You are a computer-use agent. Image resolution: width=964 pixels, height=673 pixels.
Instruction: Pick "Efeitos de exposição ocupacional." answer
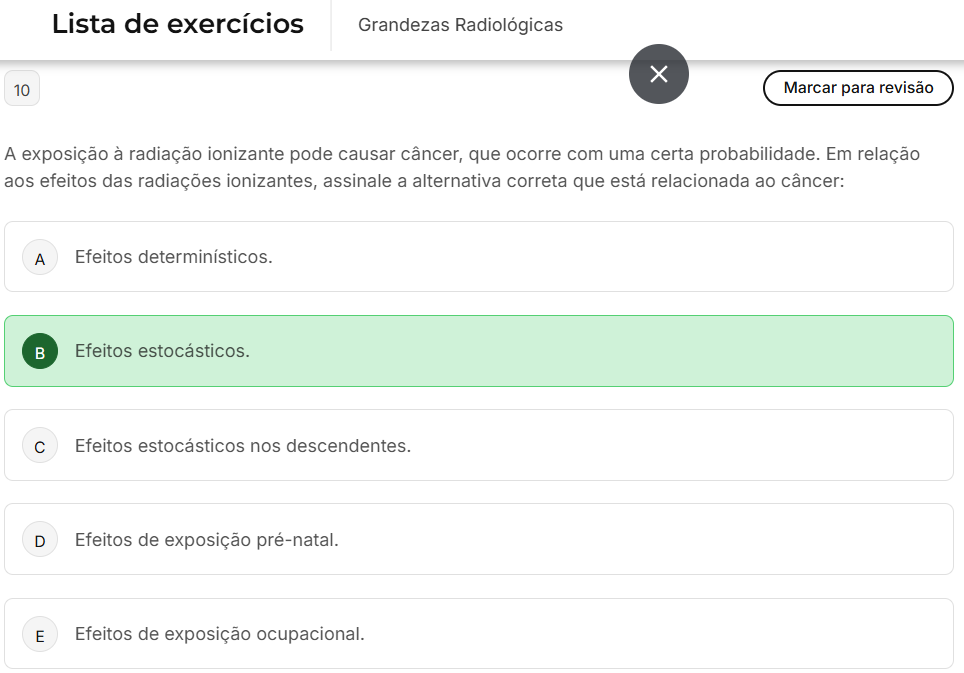coord(220,633)
